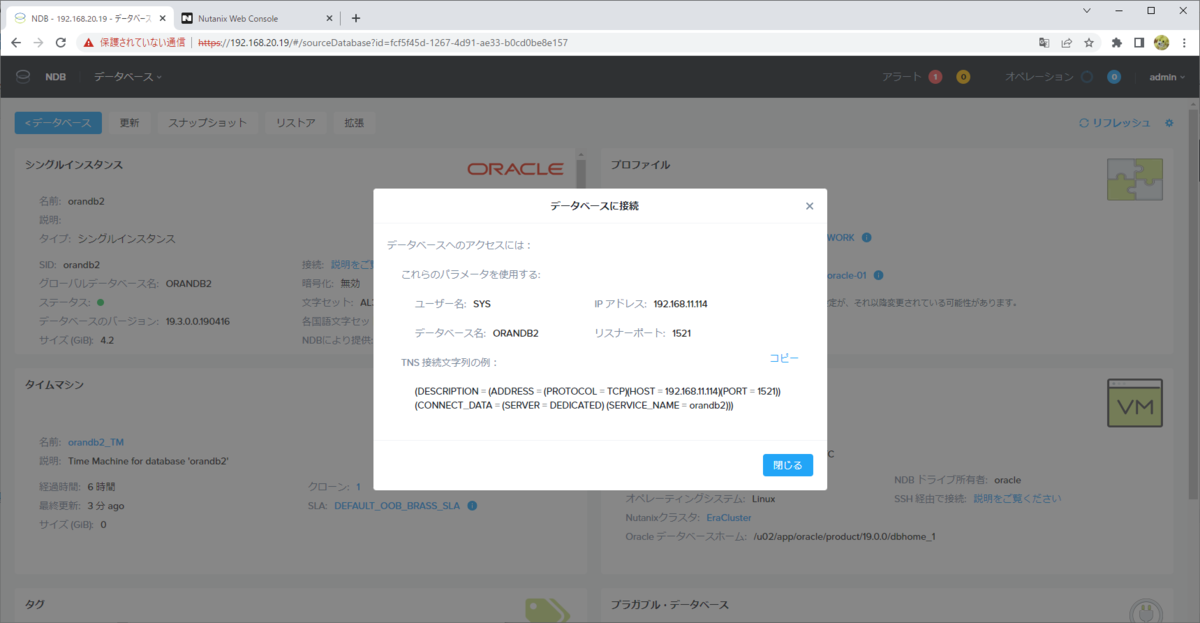Click the 拡張 button
The height and width of the screenshot is (623, 1200).
pyautogui.click(x=354, y=123)
